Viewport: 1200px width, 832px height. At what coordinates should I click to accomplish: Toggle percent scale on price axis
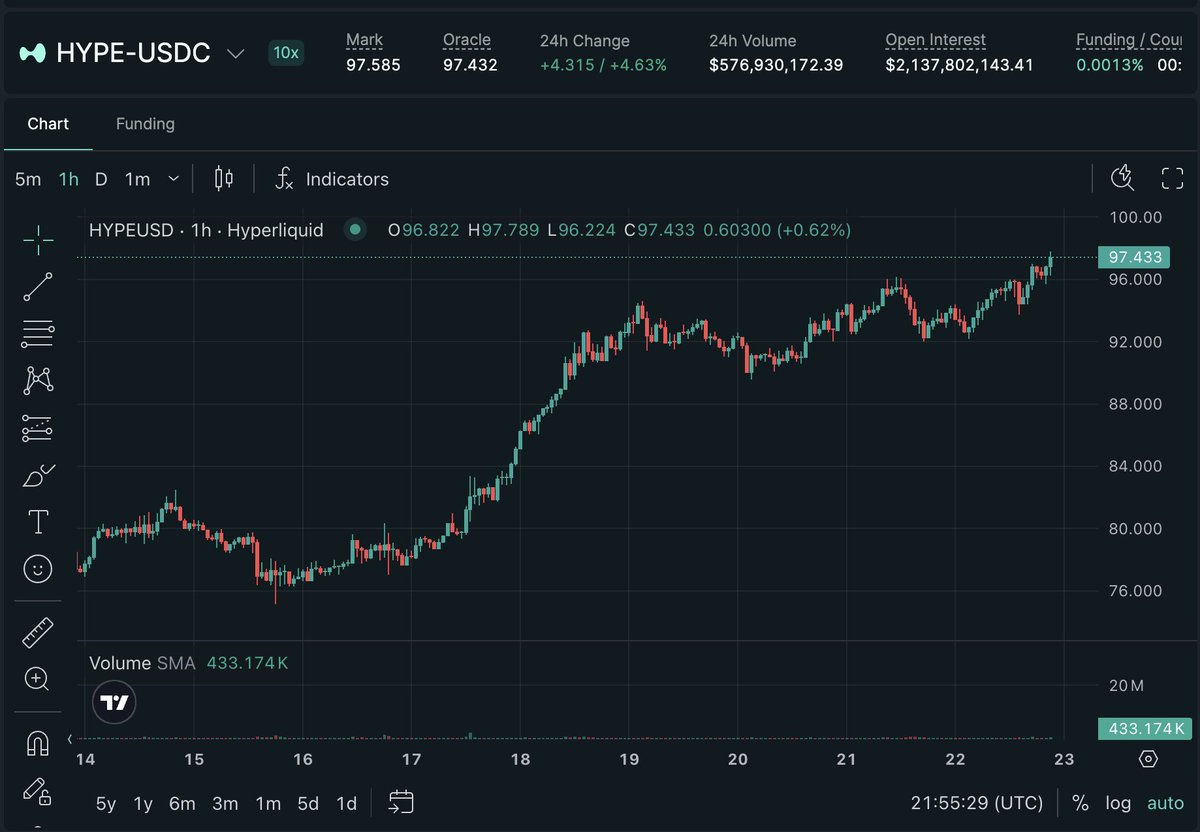1080,803
